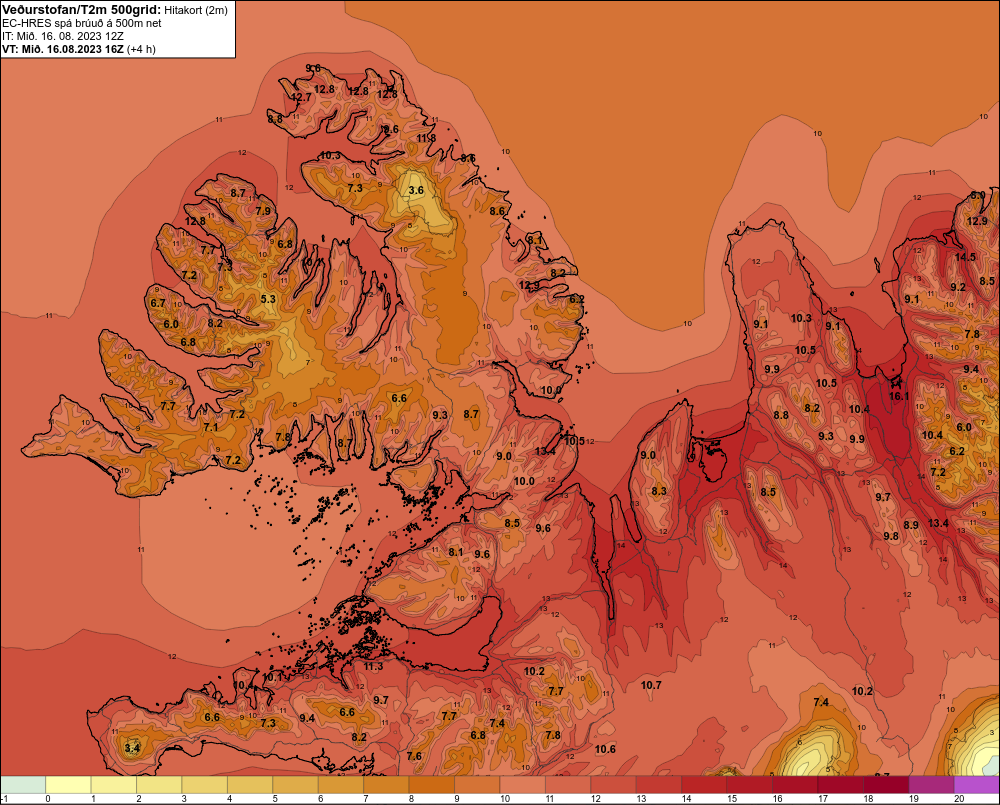
Task: Select the legend swatch between 16 and 17
Action: click(795, 784)
